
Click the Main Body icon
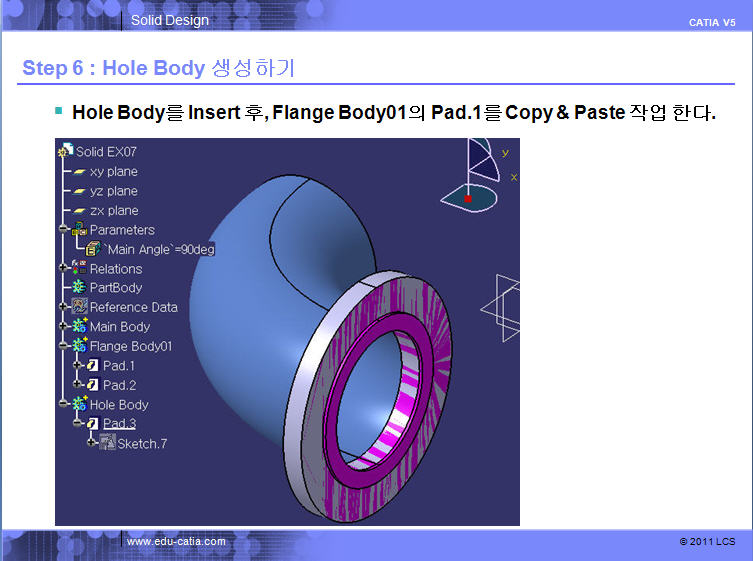[x=79, y=326]
